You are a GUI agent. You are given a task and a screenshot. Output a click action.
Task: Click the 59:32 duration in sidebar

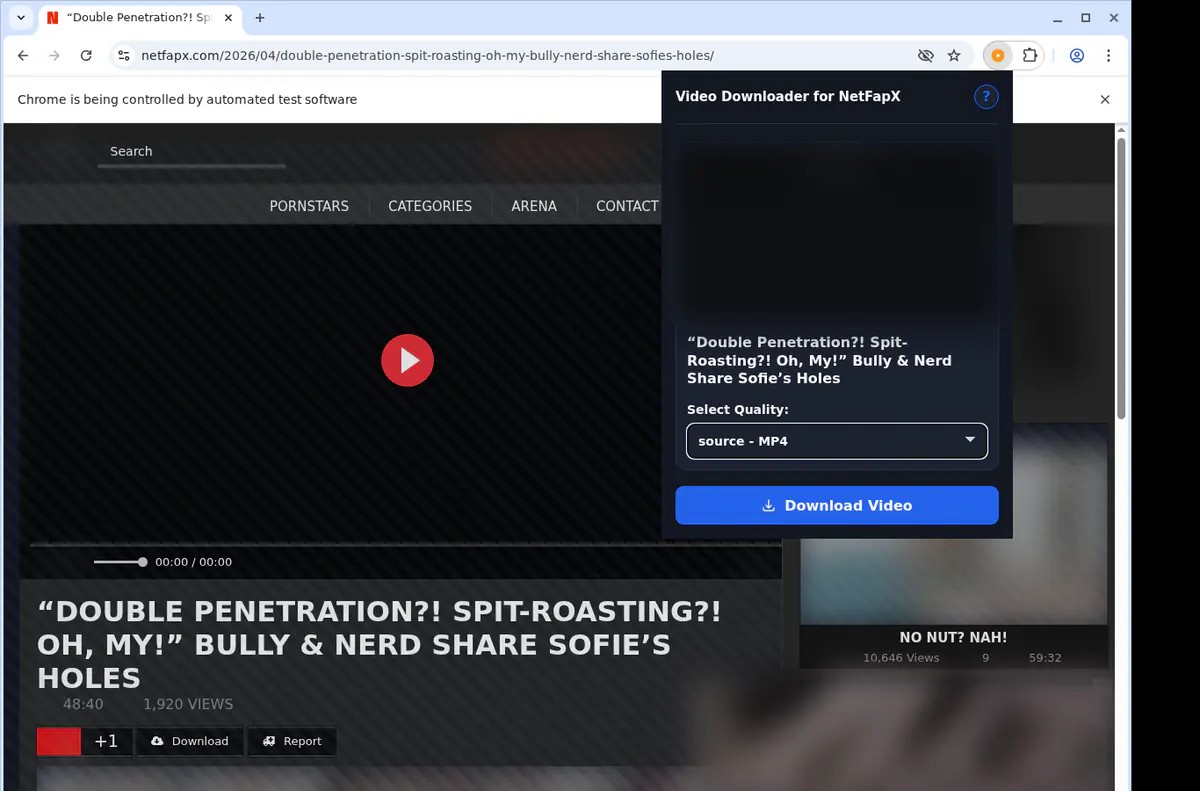coord(1045,658)
